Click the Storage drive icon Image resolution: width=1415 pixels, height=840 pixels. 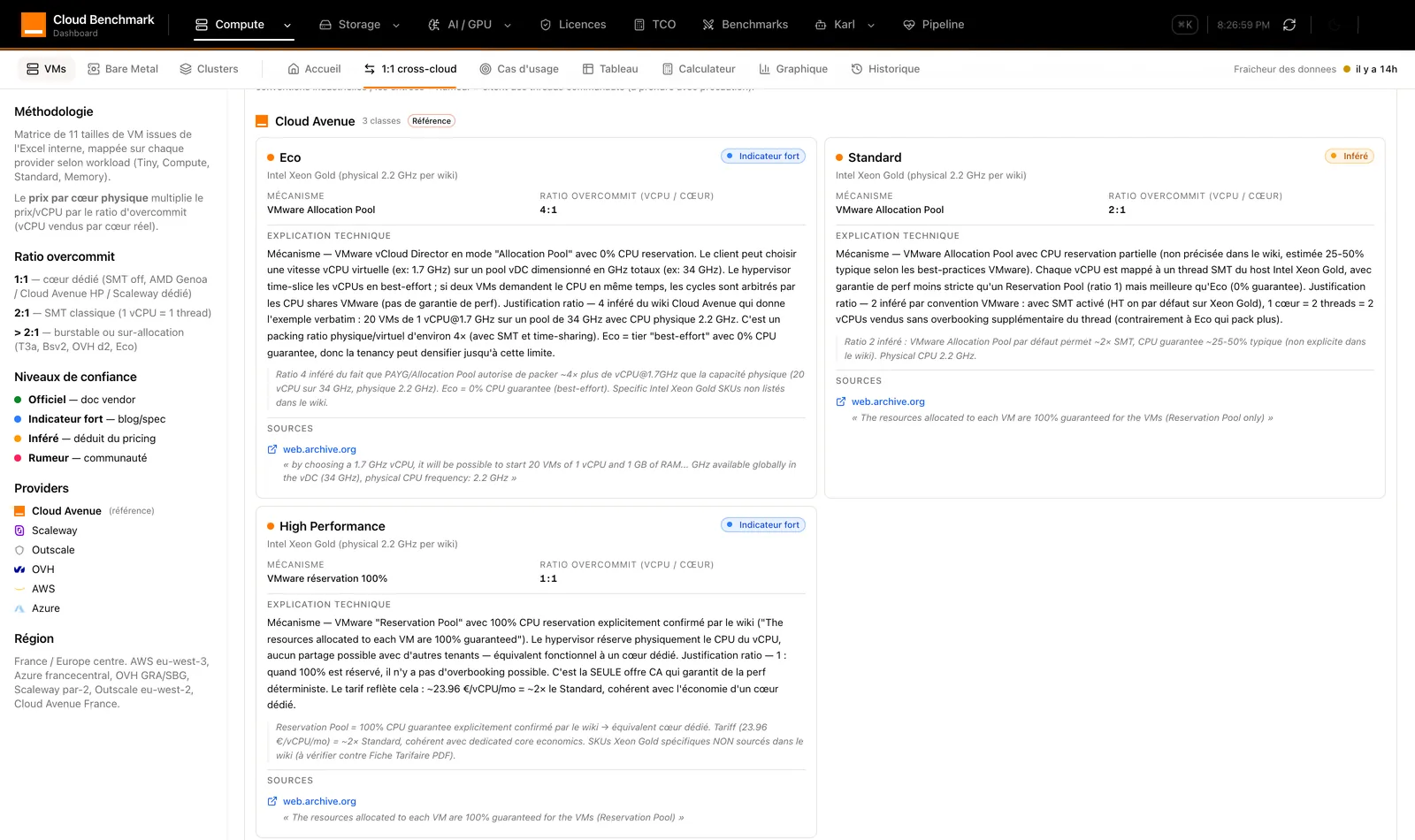pyautogui.click(x=325, y=25)
